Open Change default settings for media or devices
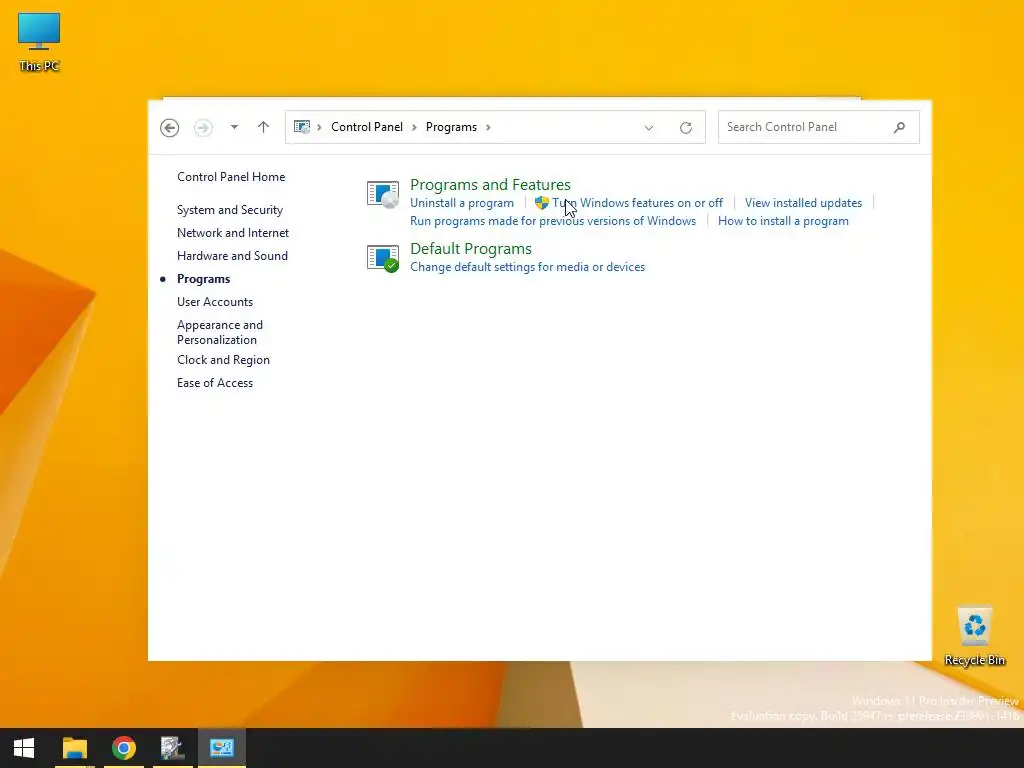Viewport: 1024px width, 768px height. coord(528,267)
